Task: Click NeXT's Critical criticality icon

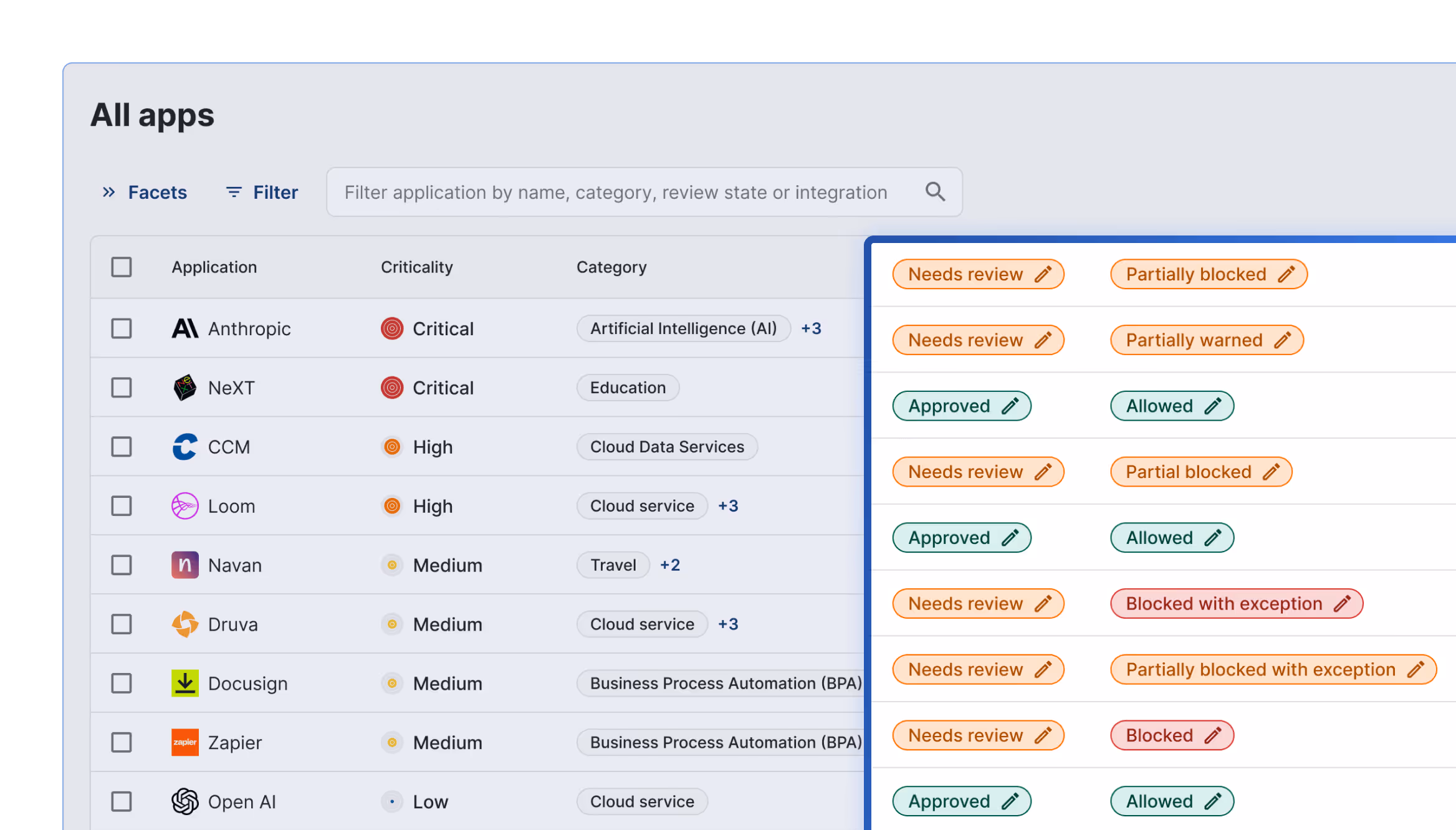Action: pyautogui.click(x=392, y=388)
